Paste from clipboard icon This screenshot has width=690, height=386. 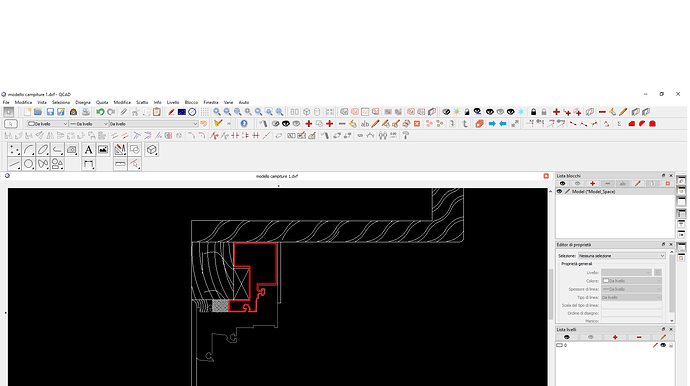tap(157, 112)
